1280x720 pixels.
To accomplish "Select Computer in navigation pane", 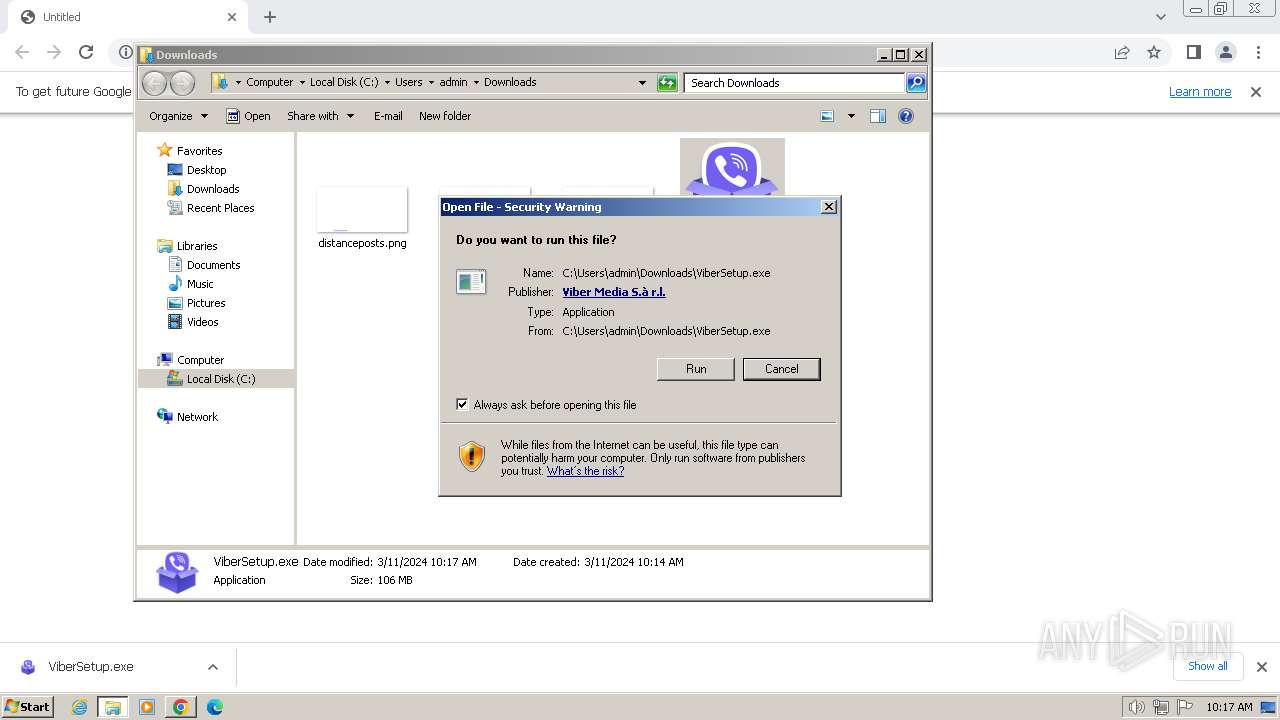I will 200,360.
